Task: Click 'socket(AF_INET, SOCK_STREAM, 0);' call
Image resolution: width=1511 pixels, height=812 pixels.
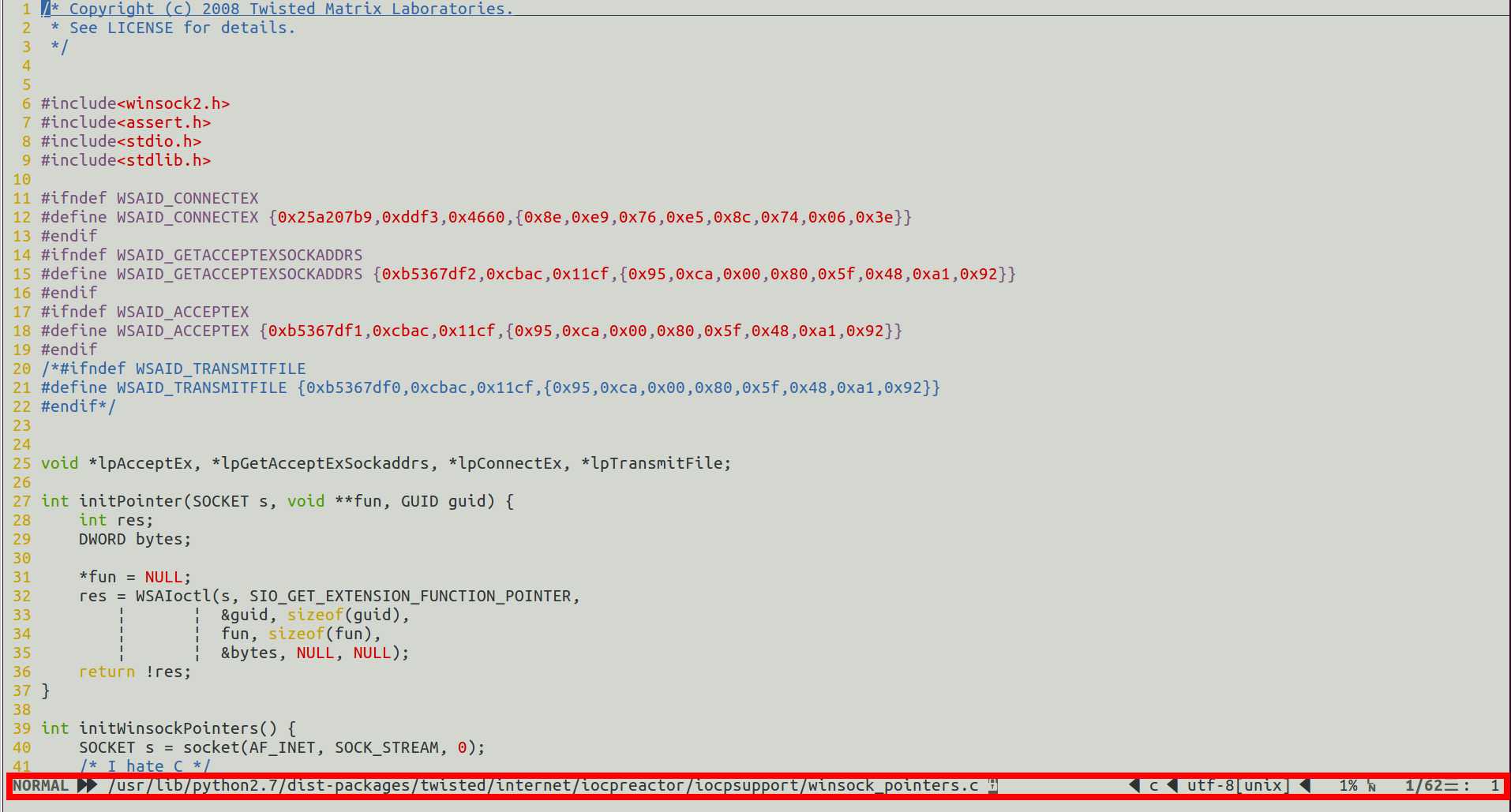Action: click(x=334, y=747)
